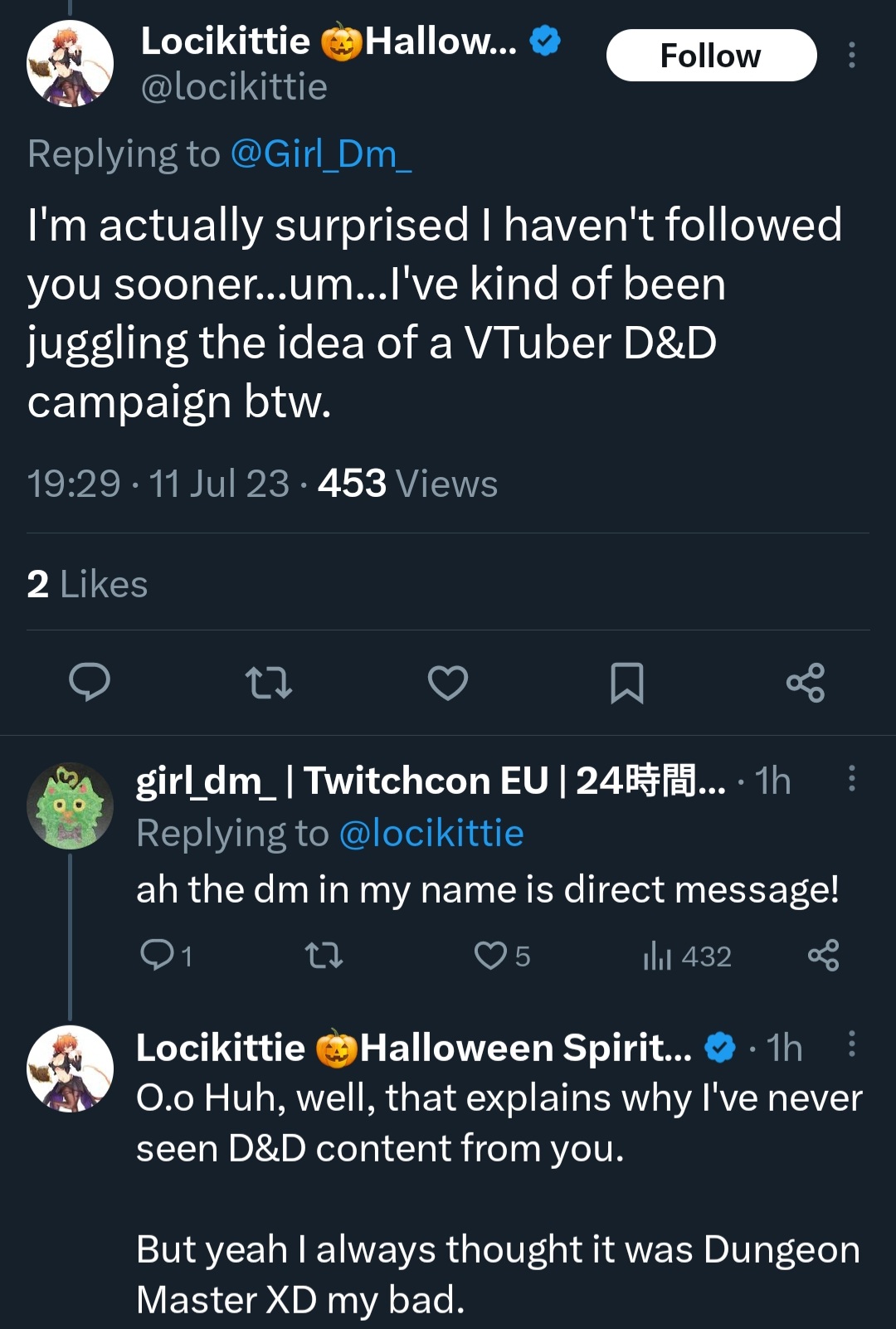Reply to girl_dm_'s direct message tweet
Screen dimensions: 896x1329
(157, 955)
